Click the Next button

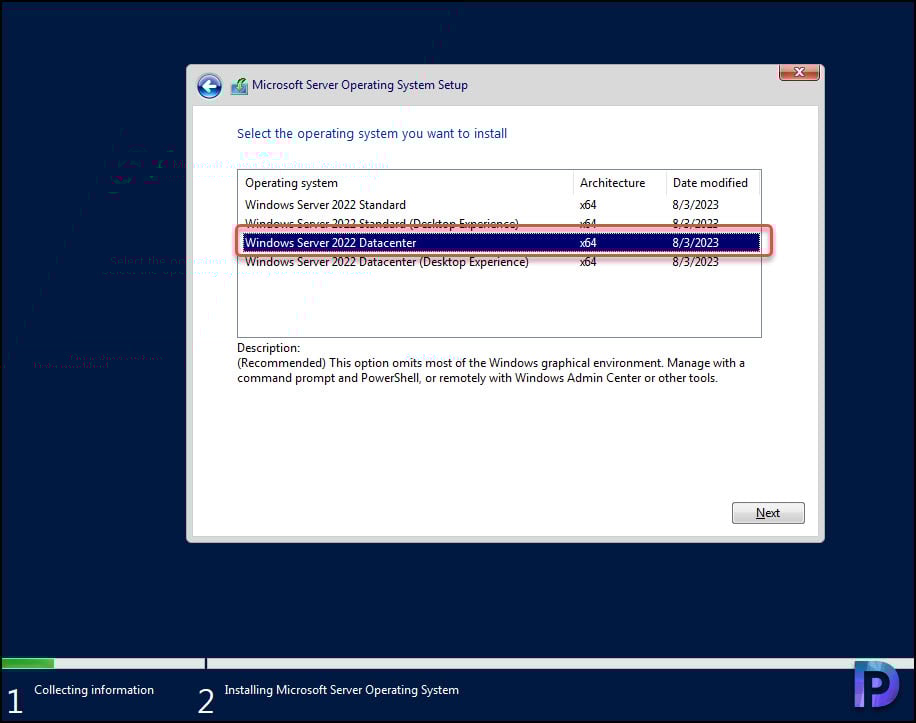tap(768, 513)
